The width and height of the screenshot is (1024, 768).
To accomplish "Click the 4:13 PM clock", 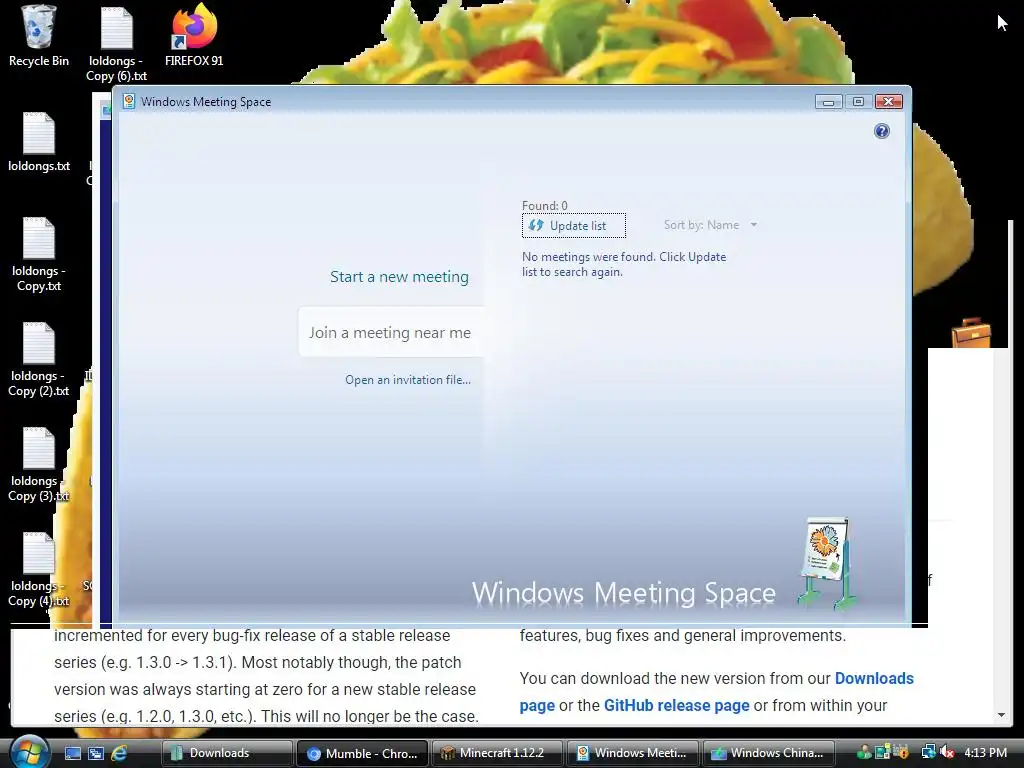I will point(985,752).
